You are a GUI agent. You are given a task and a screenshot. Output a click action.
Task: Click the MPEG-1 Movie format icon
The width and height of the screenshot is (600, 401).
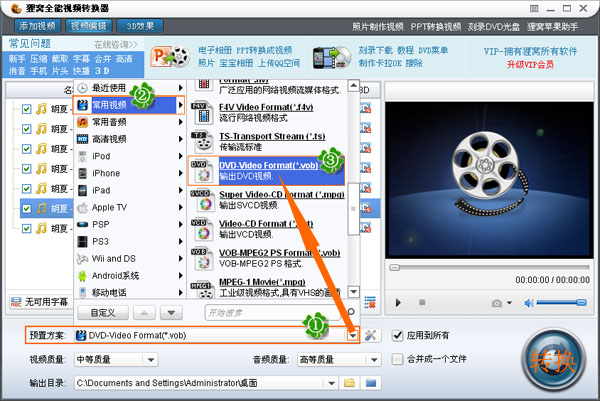(x=202, y=290)
